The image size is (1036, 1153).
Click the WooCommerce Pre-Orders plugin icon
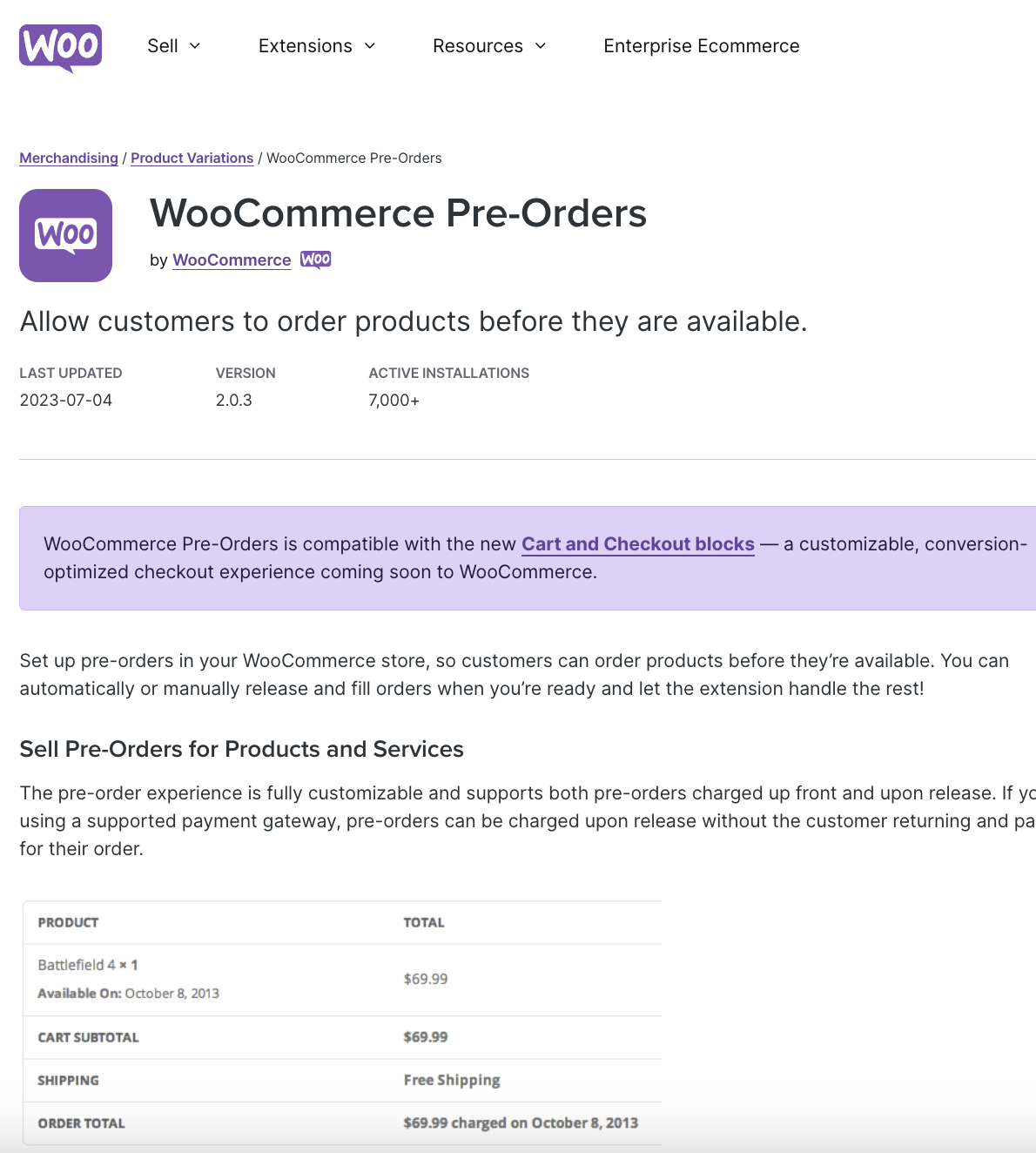point(65,235)
